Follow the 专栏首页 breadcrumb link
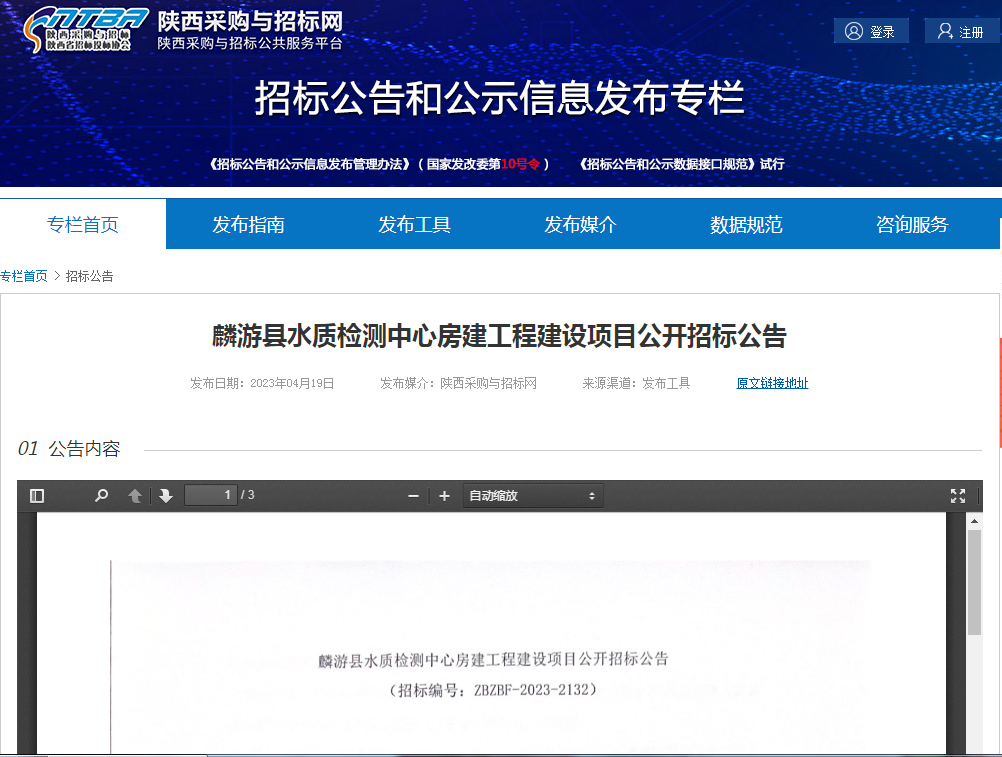Viewport: 1002px width, 757px height. [x=24, y=276]
